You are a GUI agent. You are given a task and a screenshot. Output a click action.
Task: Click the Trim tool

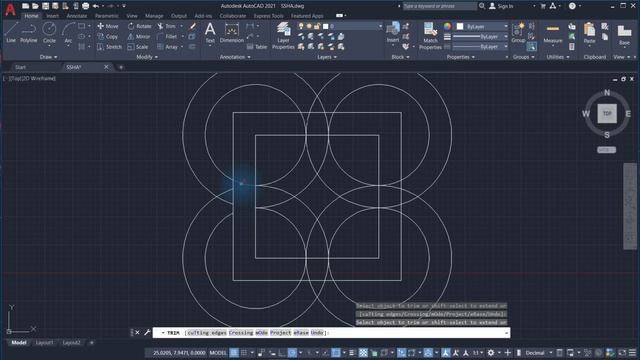tap(167, 26)
